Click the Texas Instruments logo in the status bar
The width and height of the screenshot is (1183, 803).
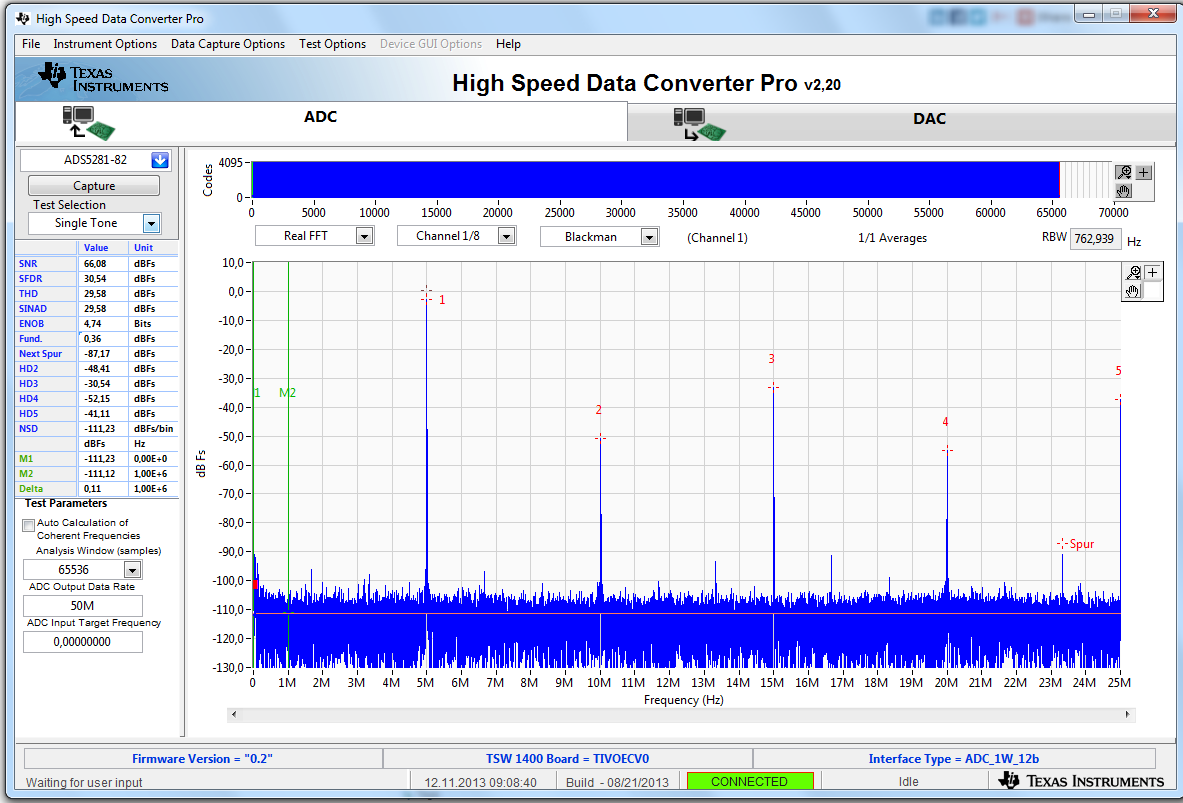(x=1080, y=781)
